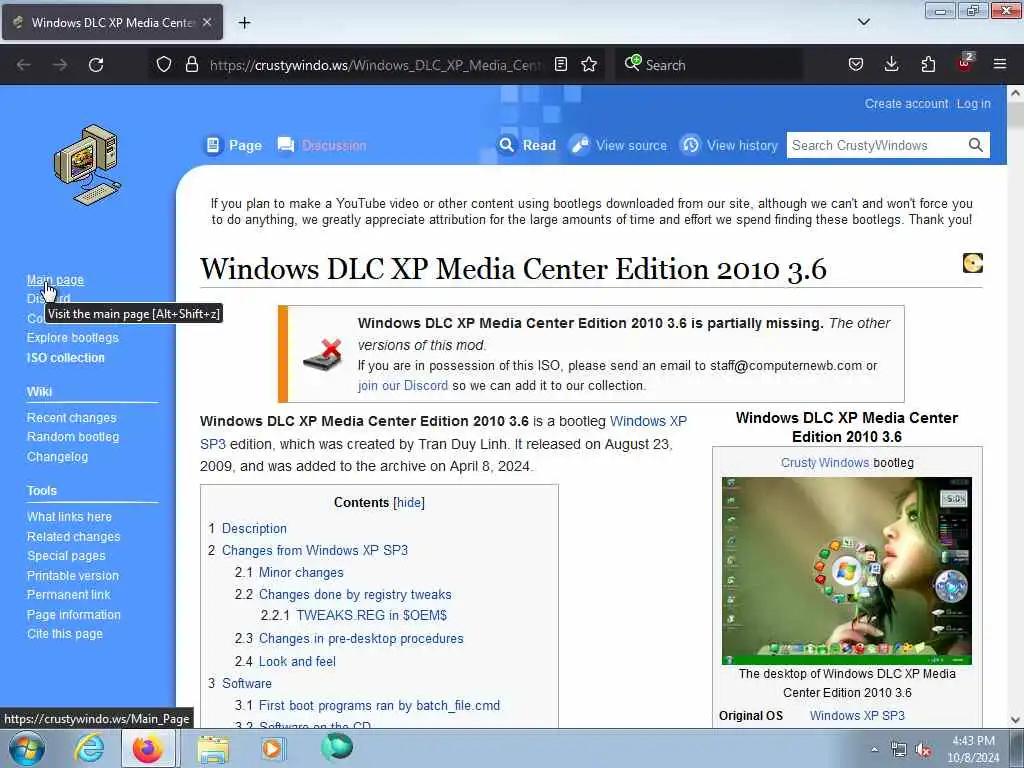Screen dimensions: 1024x768
Task: Click the disc icon beside the page title
Action: tap(972, 263)
